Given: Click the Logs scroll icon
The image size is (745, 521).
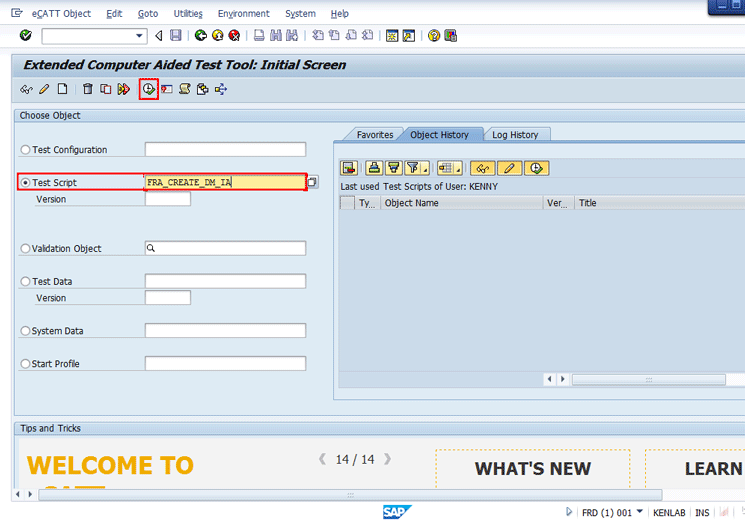Looking at the screenshot, I should tap(185, 89).
